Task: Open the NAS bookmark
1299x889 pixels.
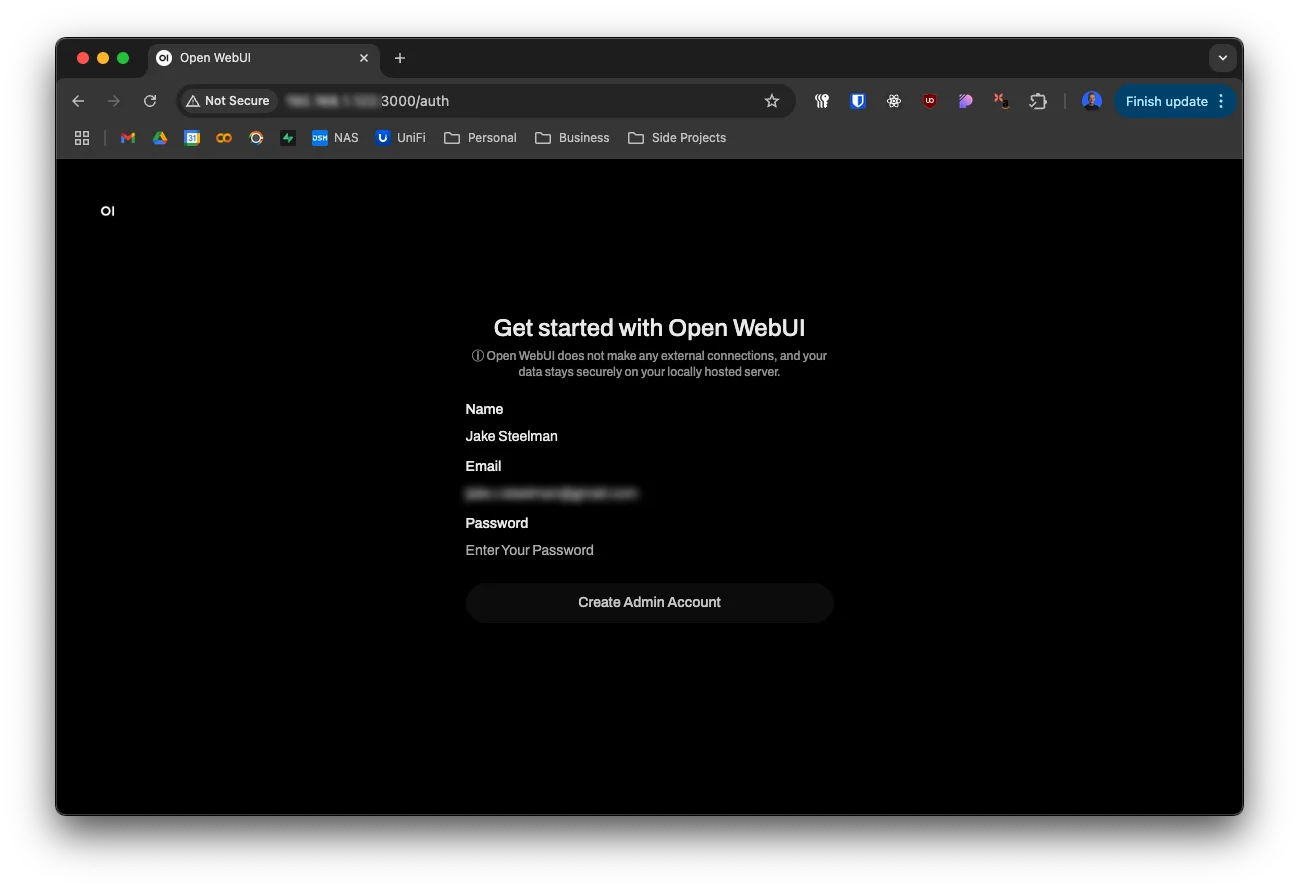Action: pyautogui.click(x=335, y=138)
